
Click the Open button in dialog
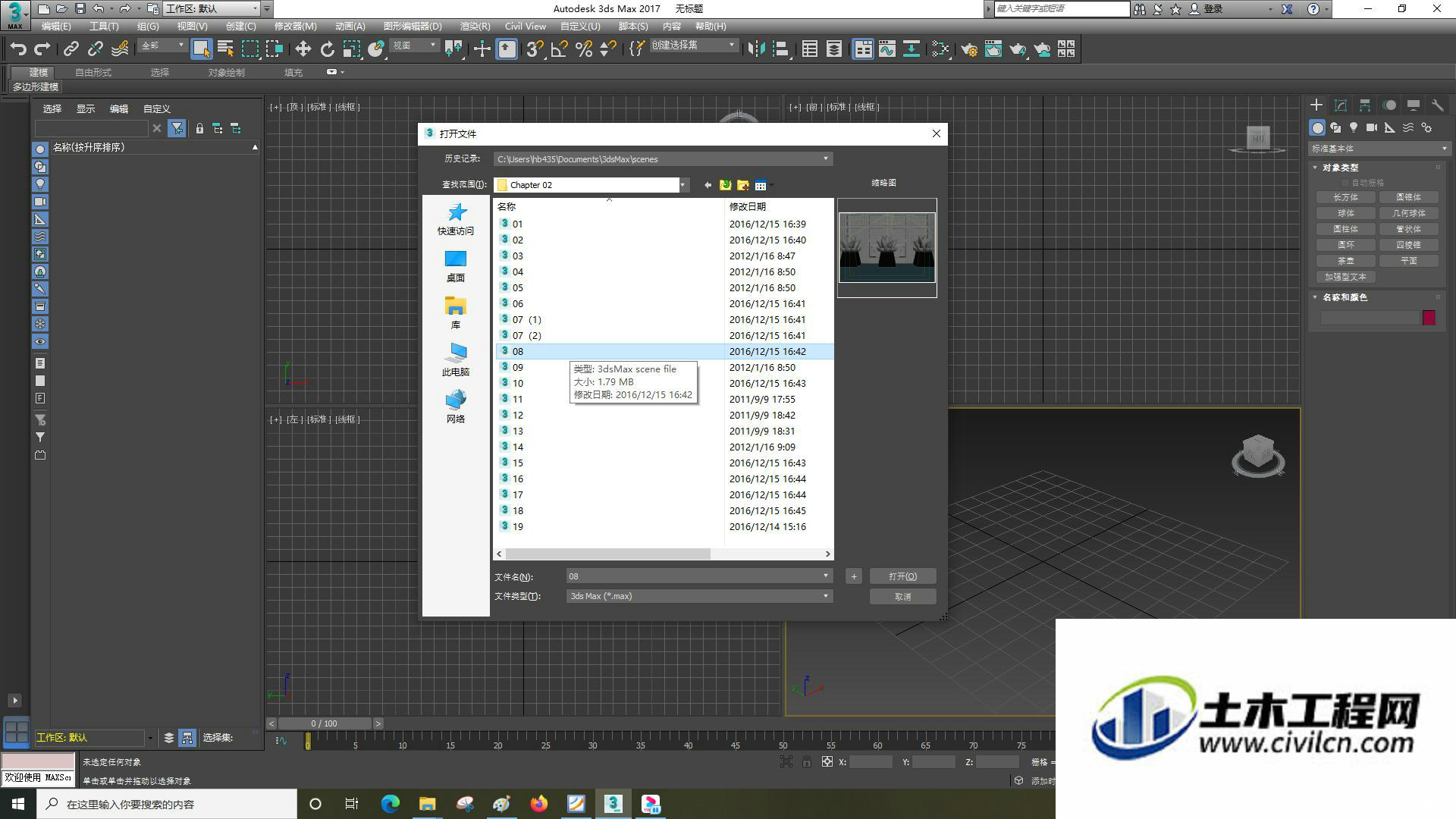tap(902, 576)
